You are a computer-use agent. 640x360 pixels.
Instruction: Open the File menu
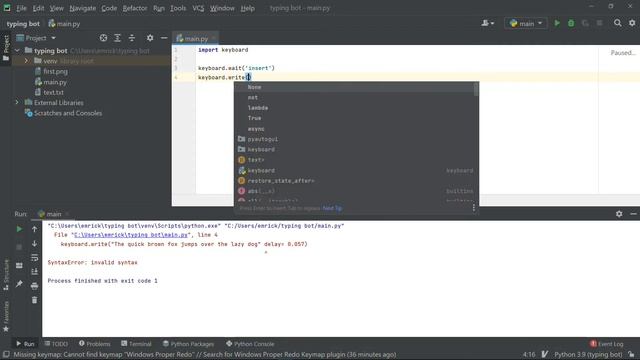coord(21,8)
